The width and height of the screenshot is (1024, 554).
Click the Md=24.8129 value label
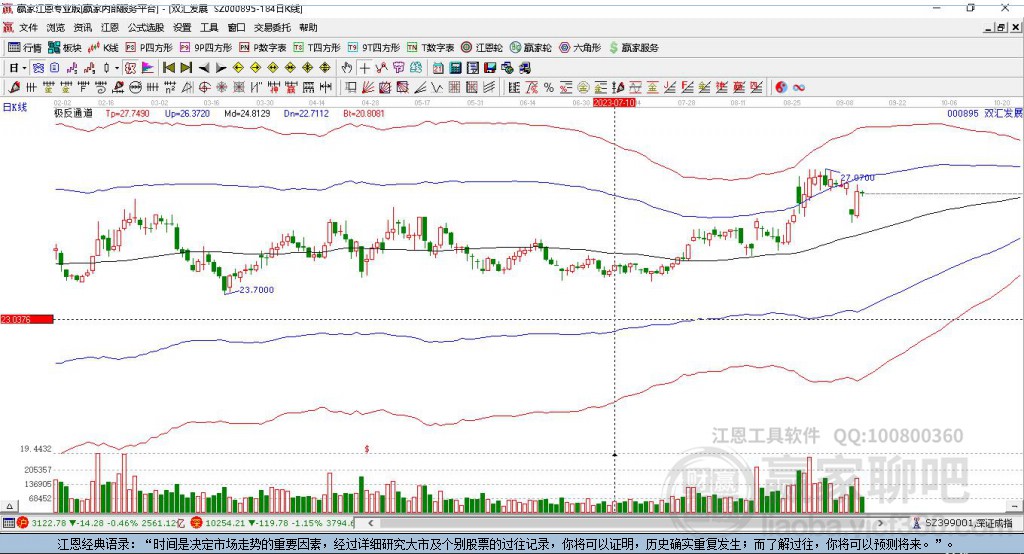point(247,113)
